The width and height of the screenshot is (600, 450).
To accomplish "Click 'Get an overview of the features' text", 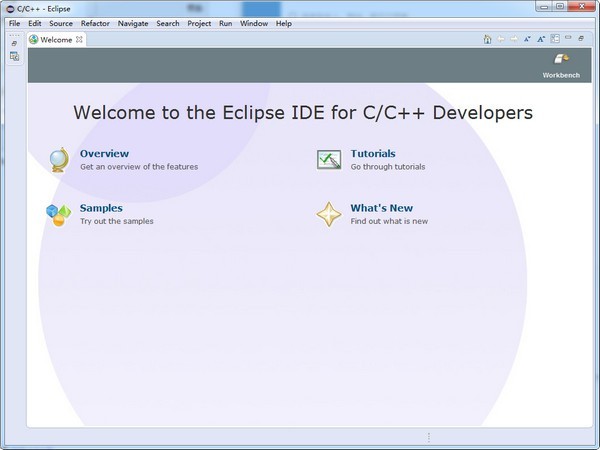I will click(x=139, y=166).
